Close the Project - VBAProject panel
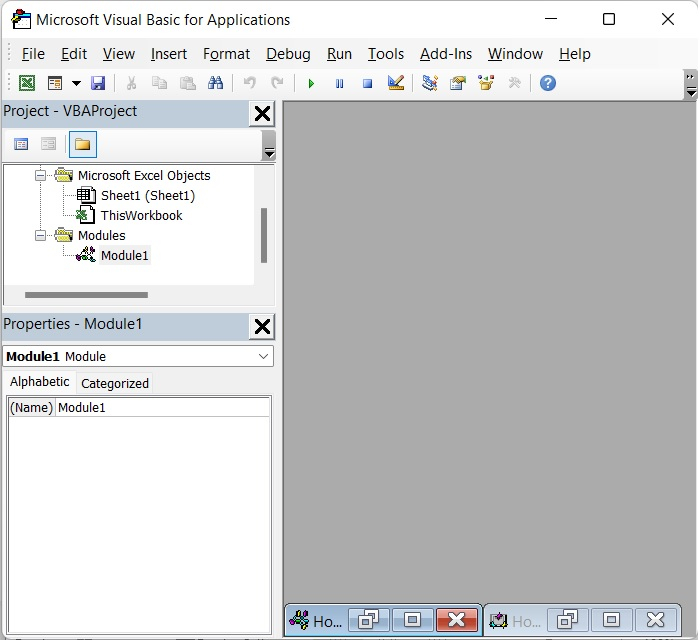This screenshot has width=700, height=640. pos(262,114)
